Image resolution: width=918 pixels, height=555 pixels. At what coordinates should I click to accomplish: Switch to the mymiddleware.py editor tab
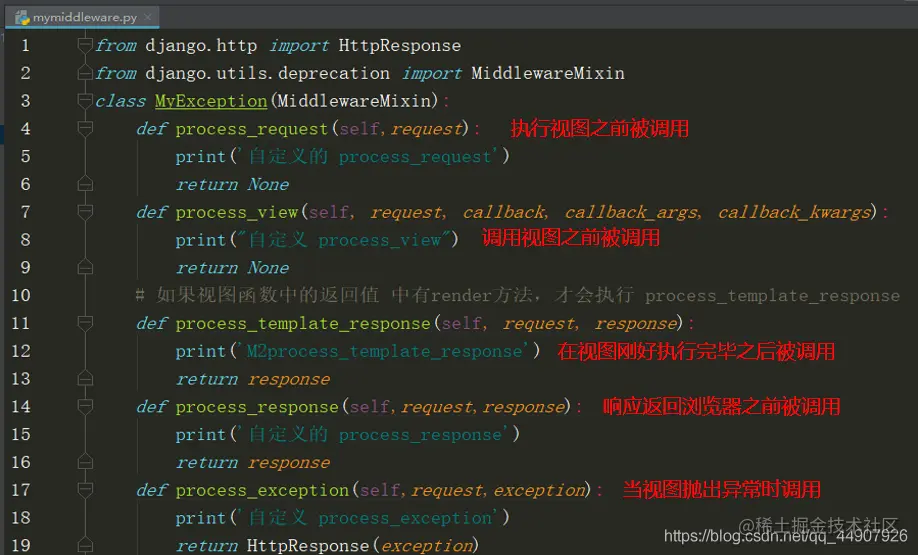tap(82, 18)
